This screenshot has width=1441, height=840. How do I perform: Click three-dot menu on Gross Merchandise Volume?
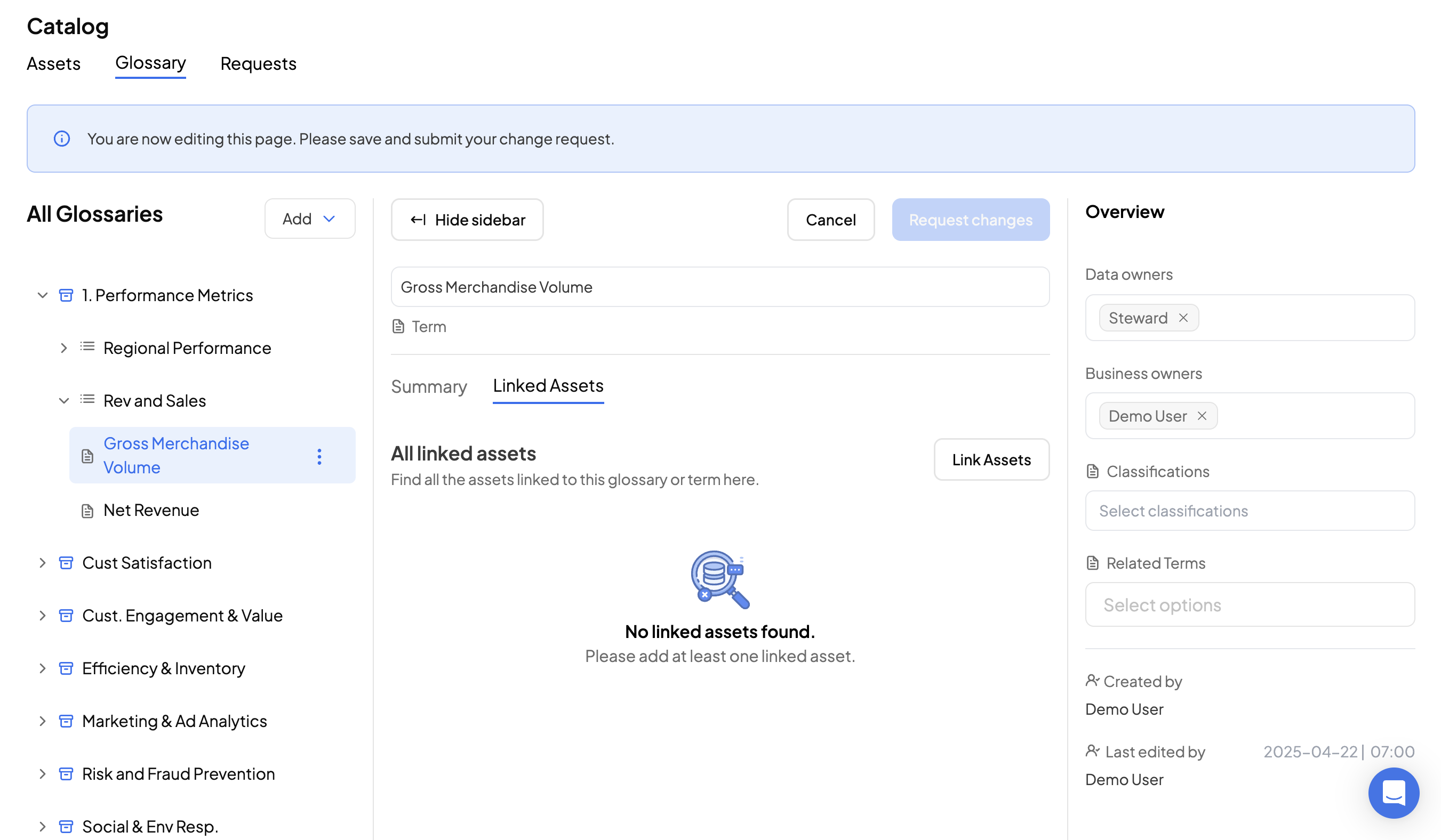pos(319,456)
